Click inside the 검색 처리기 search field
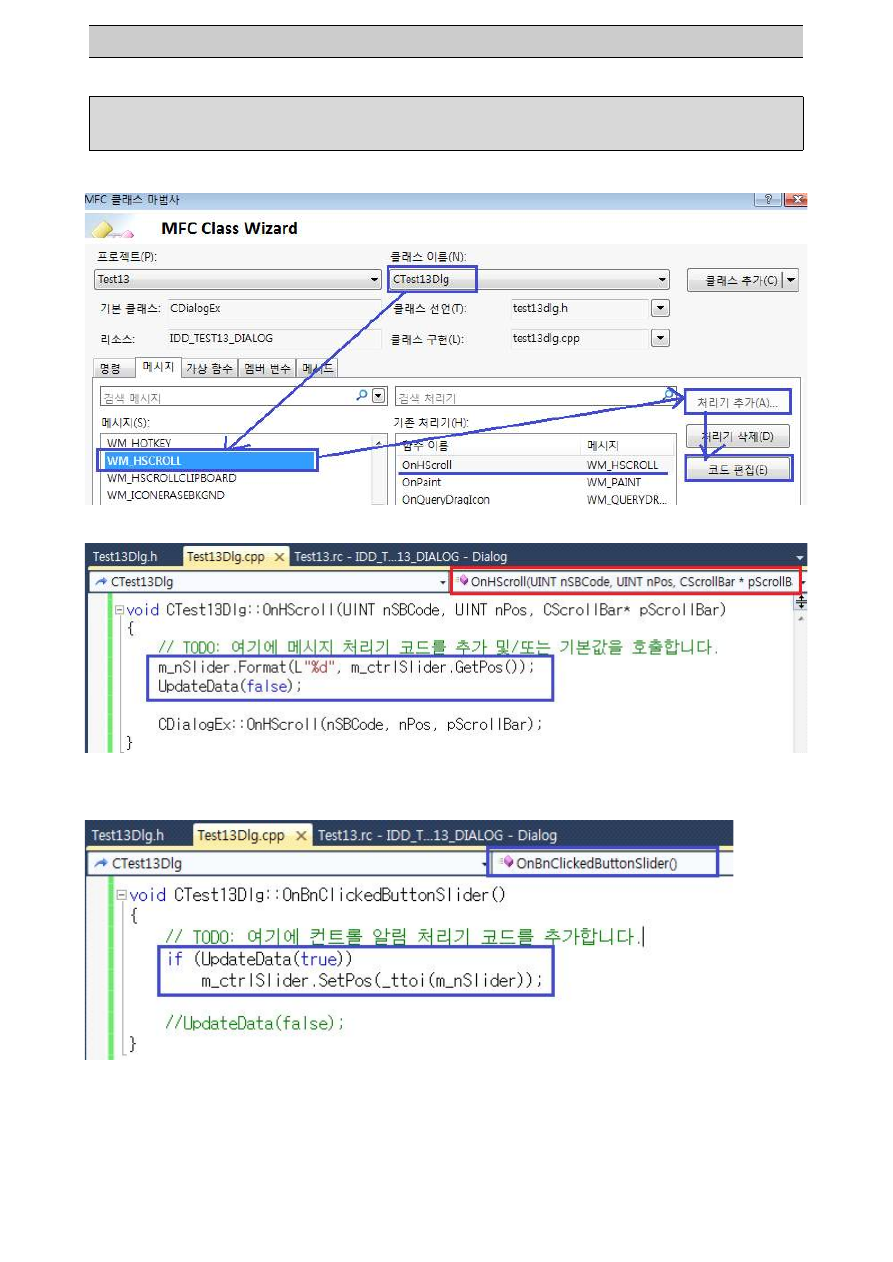Image resolution: width=893 pixels, height=1262 pixels. (530, 397)
